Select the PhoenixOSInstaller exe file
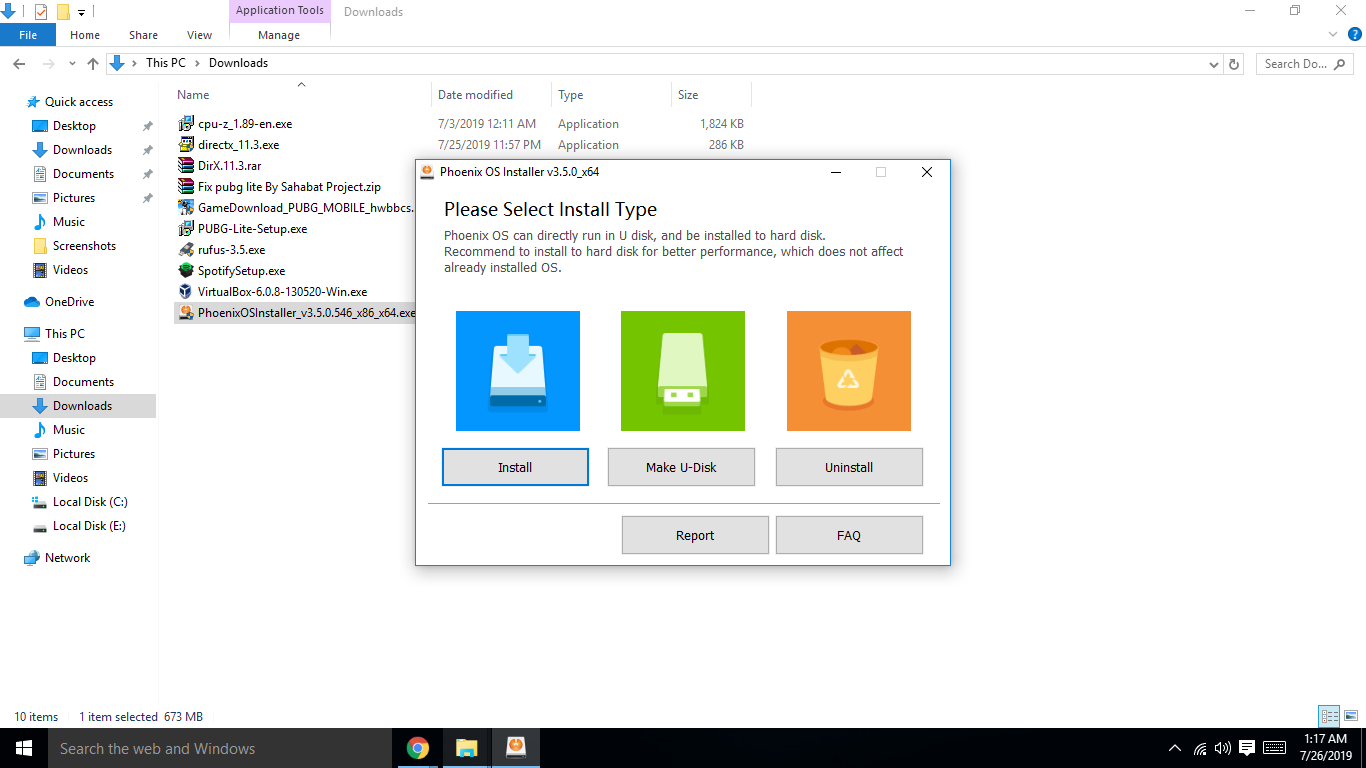 click(295, 313)
